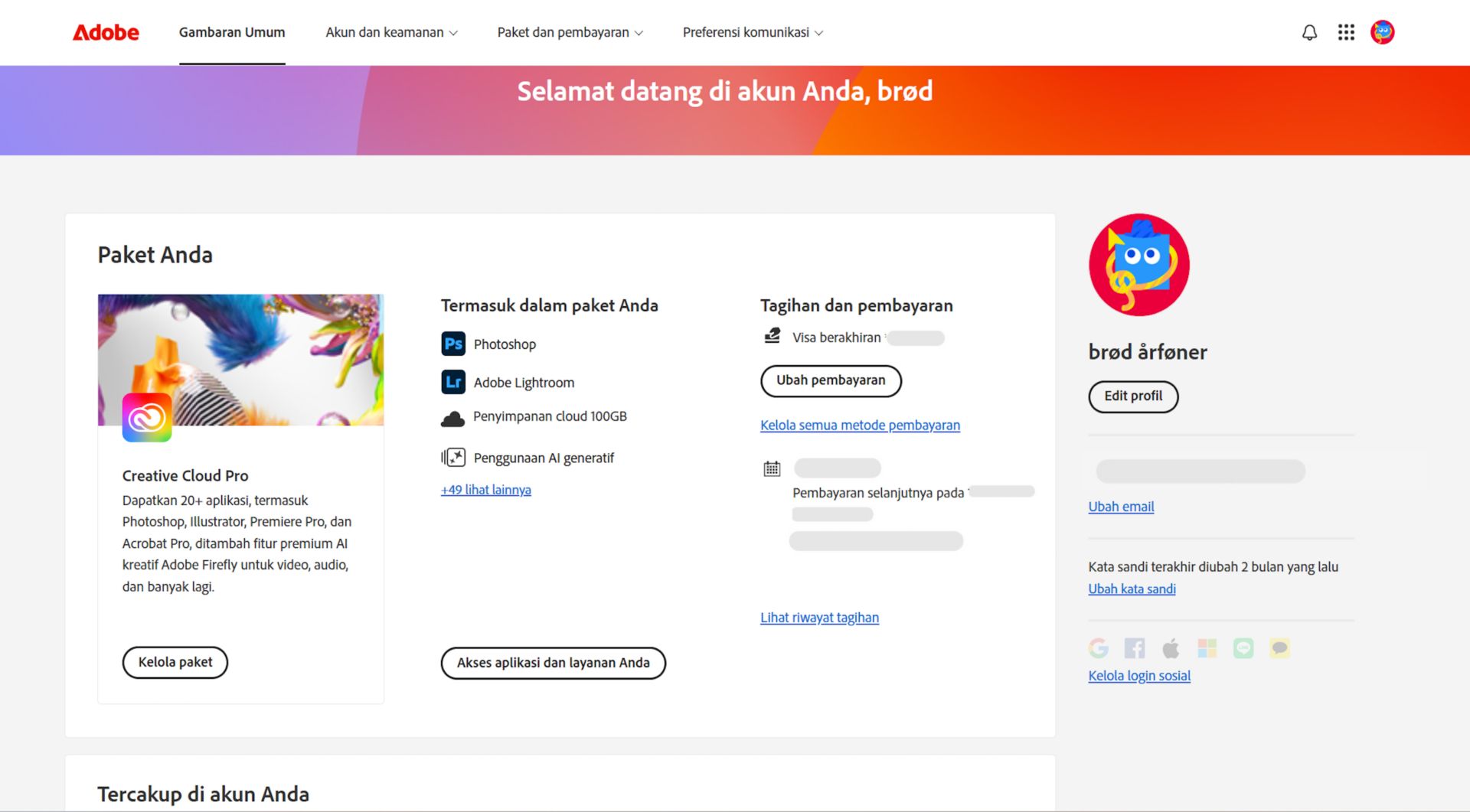Click the Adobe logo

pyautogui.click(x=105, y=32)
